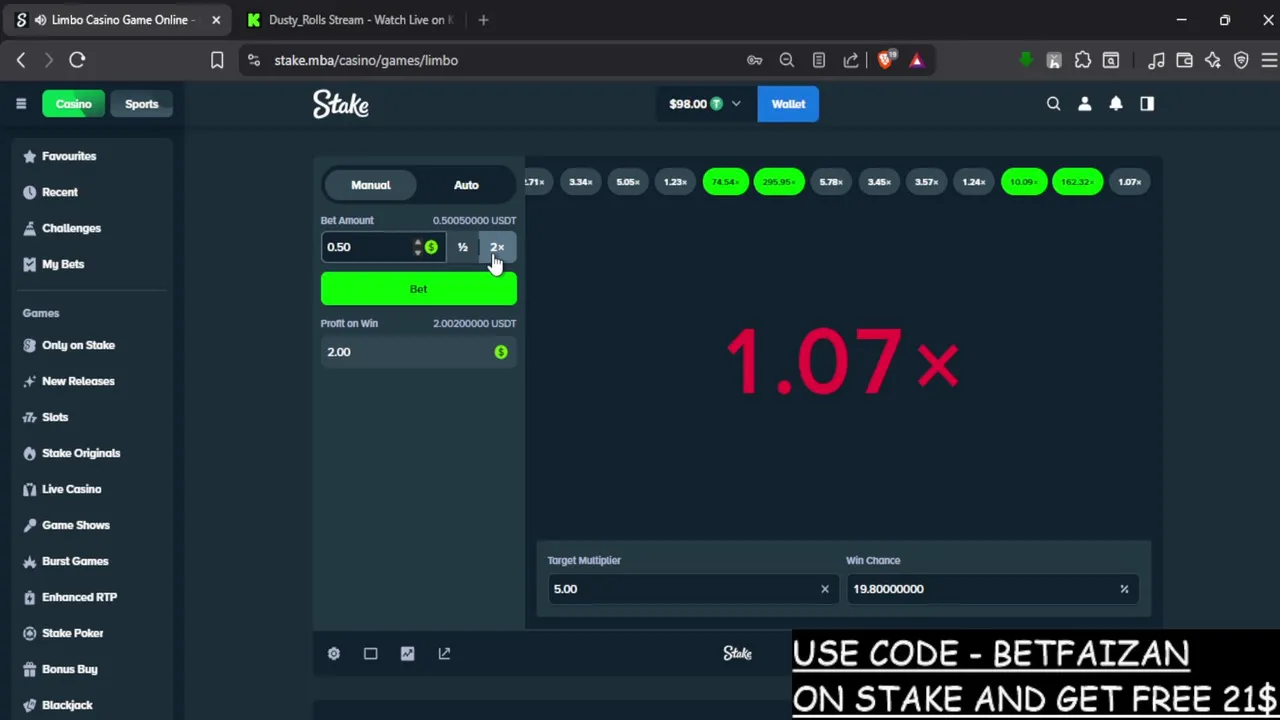This screenshot has width=1280, height=720.
Task: Open the hamburger sidebar menu on Stake
Action: [20, 104]
